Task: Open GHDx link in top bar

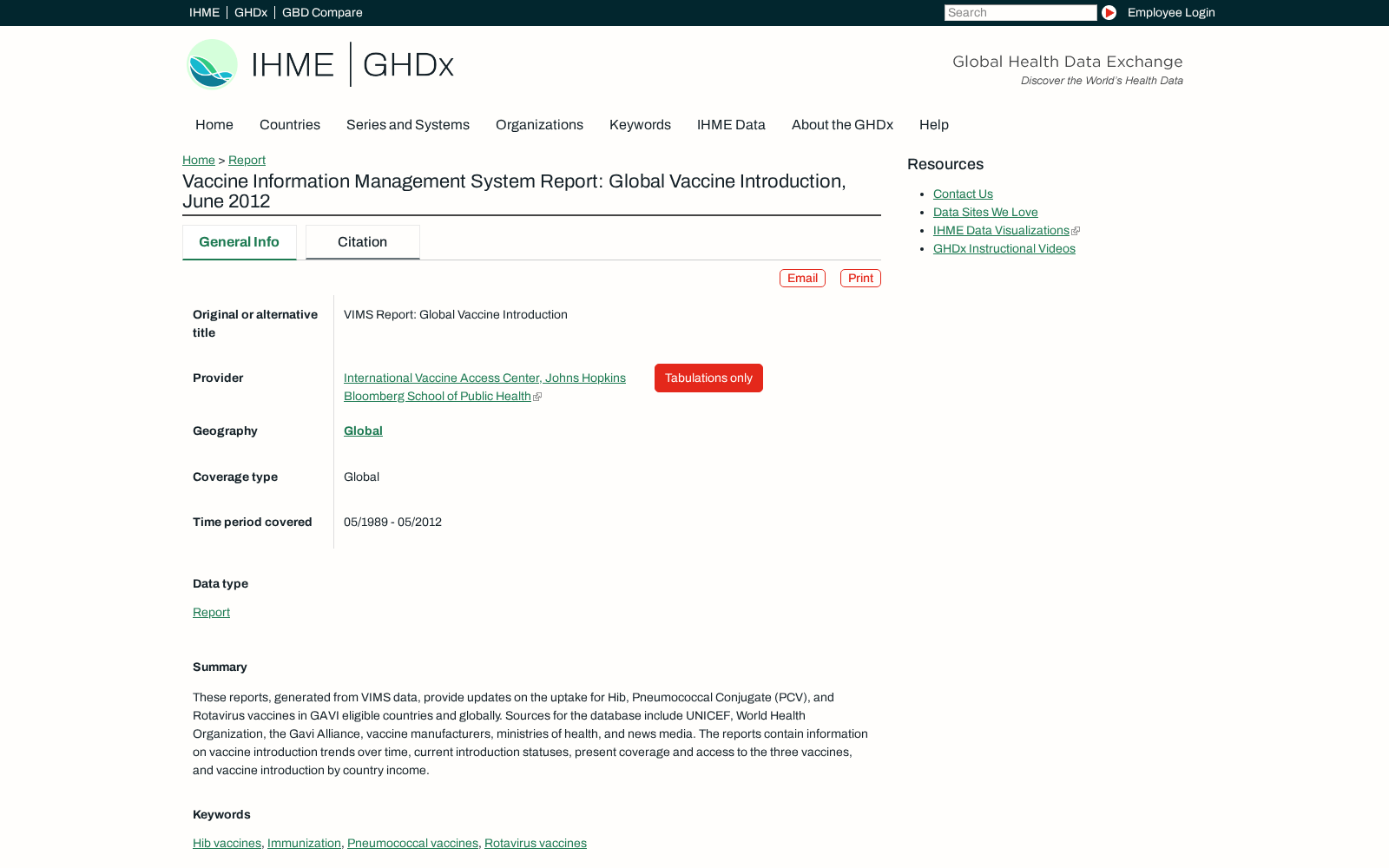Action: (251, 12)
